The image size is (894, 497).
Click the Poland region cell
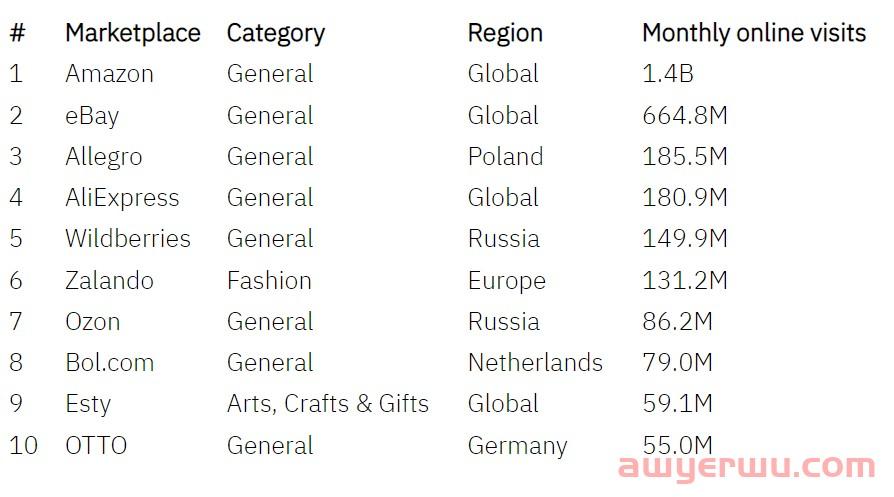click(505, 157)
